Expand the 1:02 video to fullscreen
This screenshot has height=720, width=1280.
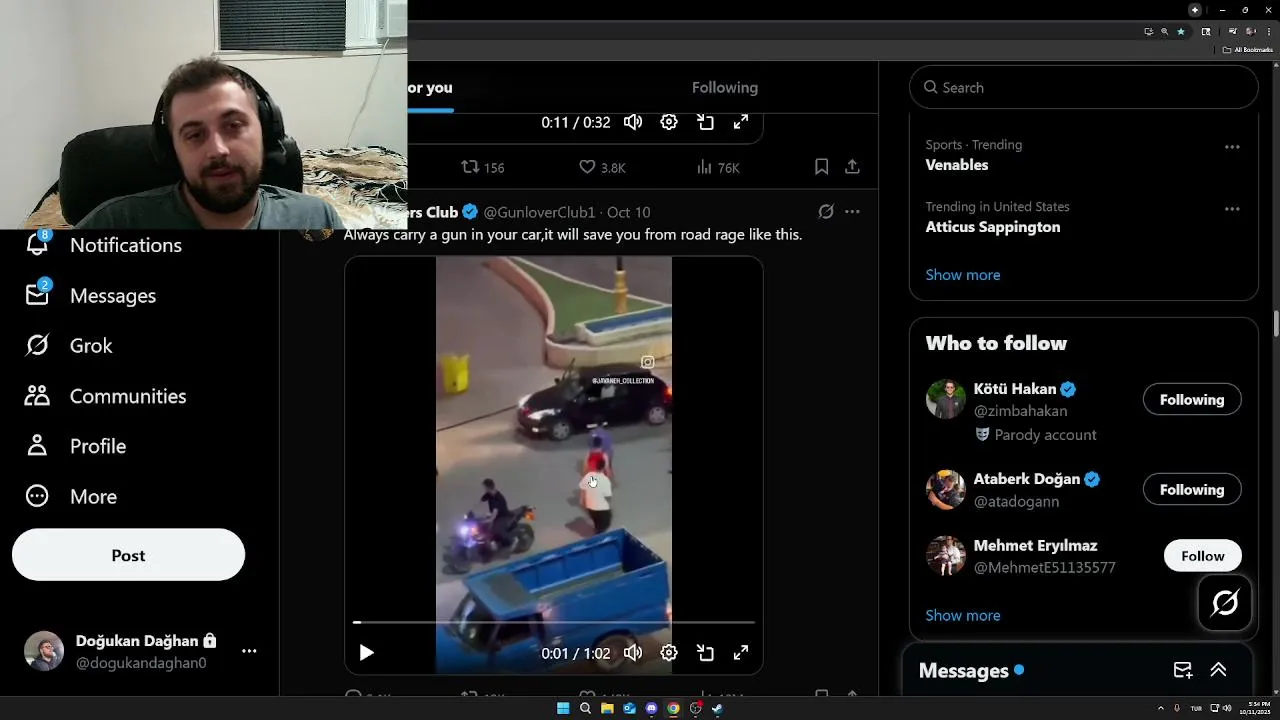(741, 653)
